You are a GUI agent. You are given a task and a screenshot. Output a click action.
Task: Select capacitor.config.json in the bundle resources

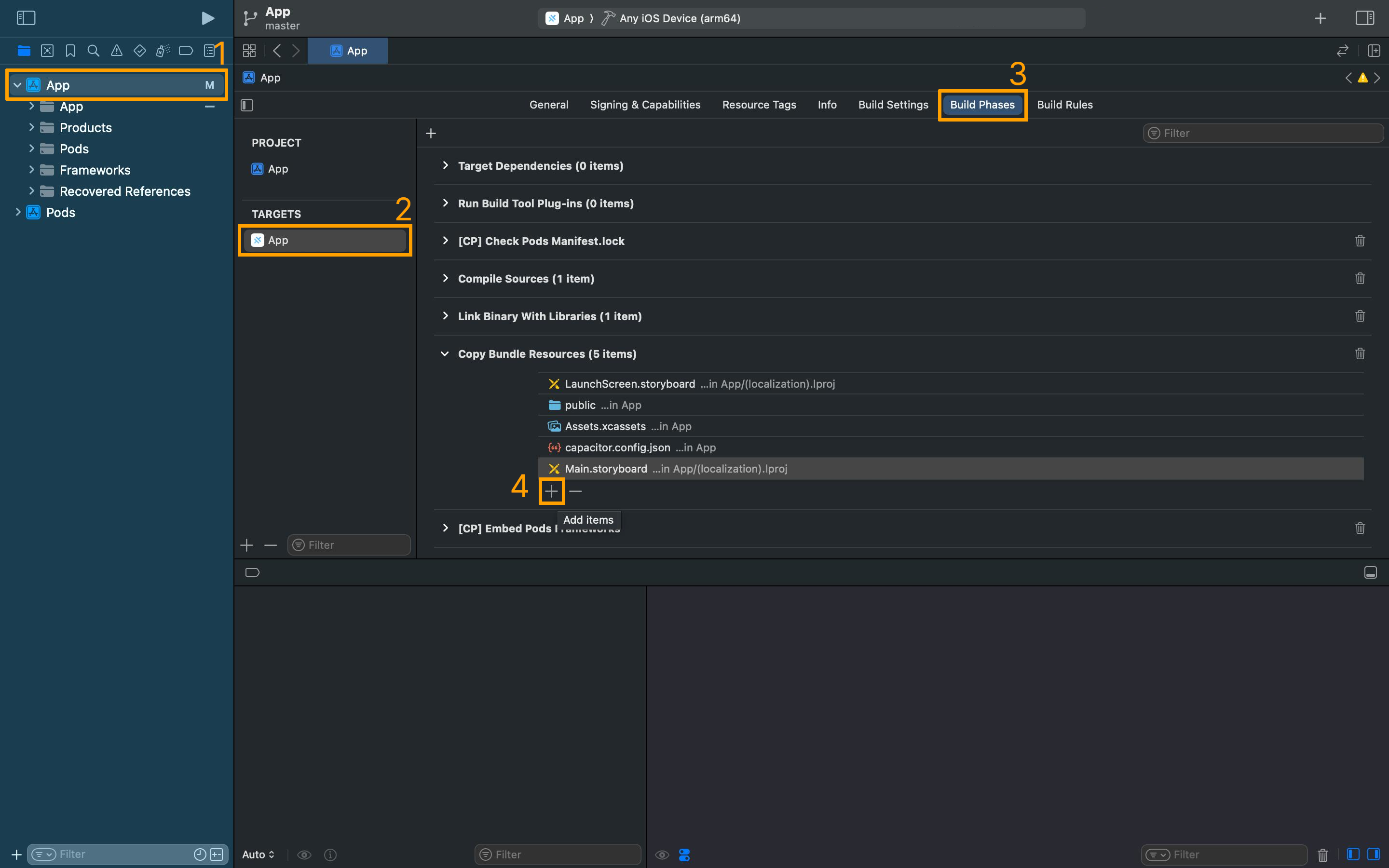(x=617, y=448)
